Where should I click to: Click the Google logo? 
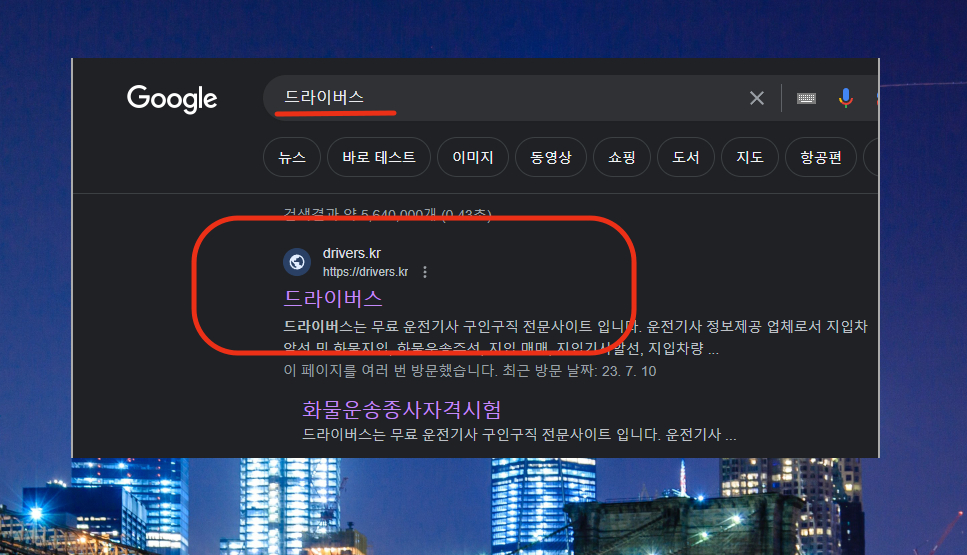pyautogui.click(x=172, y=99)
